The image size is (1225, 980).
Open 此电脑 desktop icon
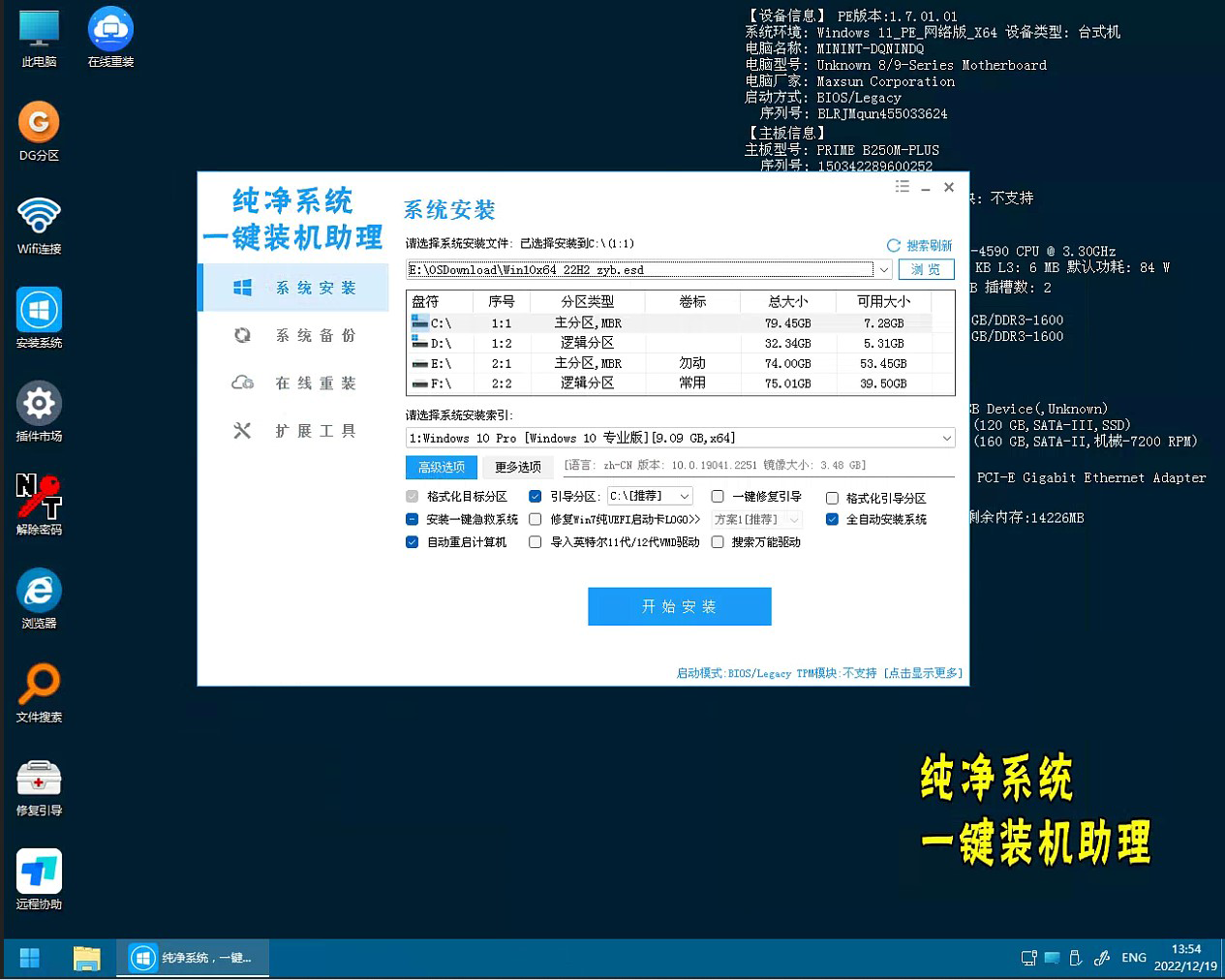click(x=39, y=39)
